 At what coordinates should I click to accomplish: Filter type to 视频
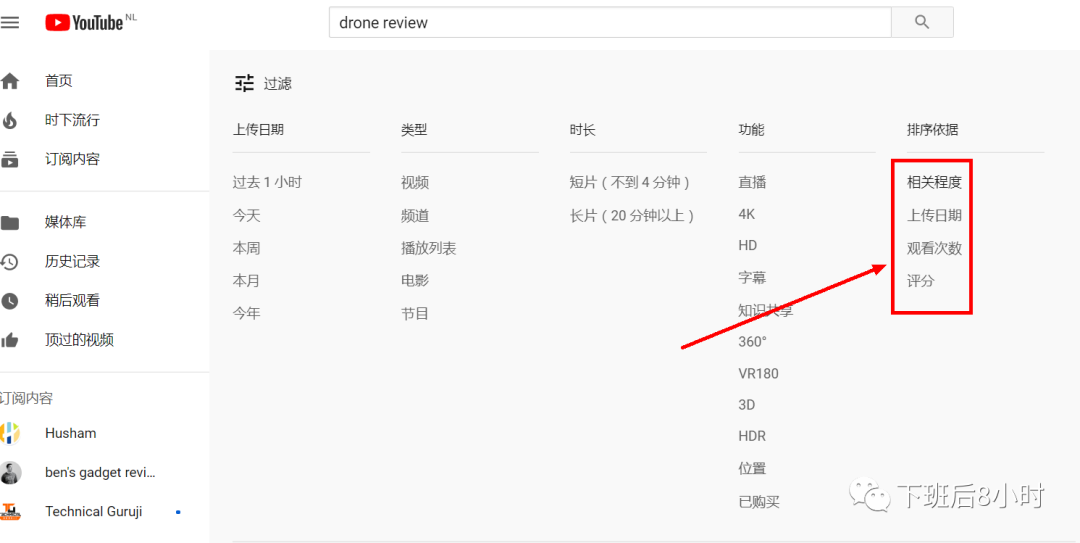pos(415,183)
